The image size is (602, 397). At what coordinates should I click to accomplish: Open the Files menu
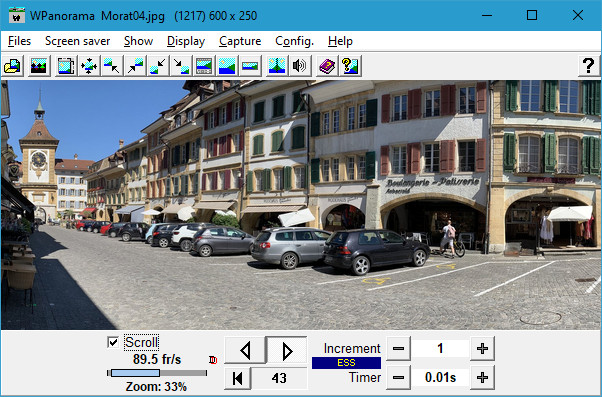[19, 41]
